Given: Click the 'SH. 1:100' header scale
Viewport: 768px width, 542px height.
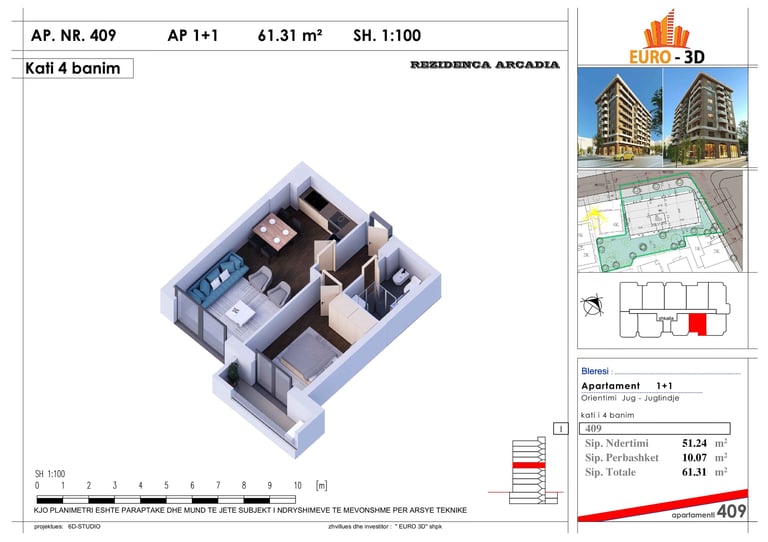Looking at the screenshot, I should pyautogui.click(x=387, y=35).
